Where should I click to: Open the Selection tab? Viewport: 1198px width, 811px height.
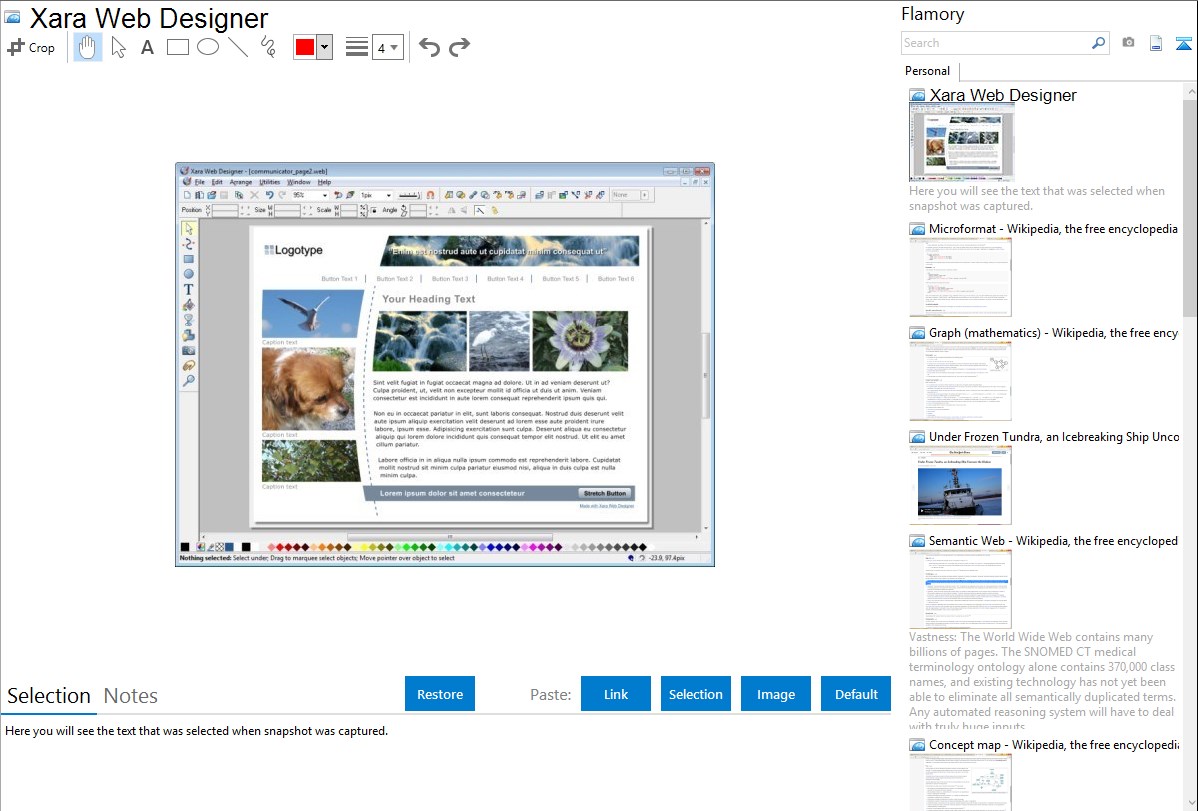(49, 696)
